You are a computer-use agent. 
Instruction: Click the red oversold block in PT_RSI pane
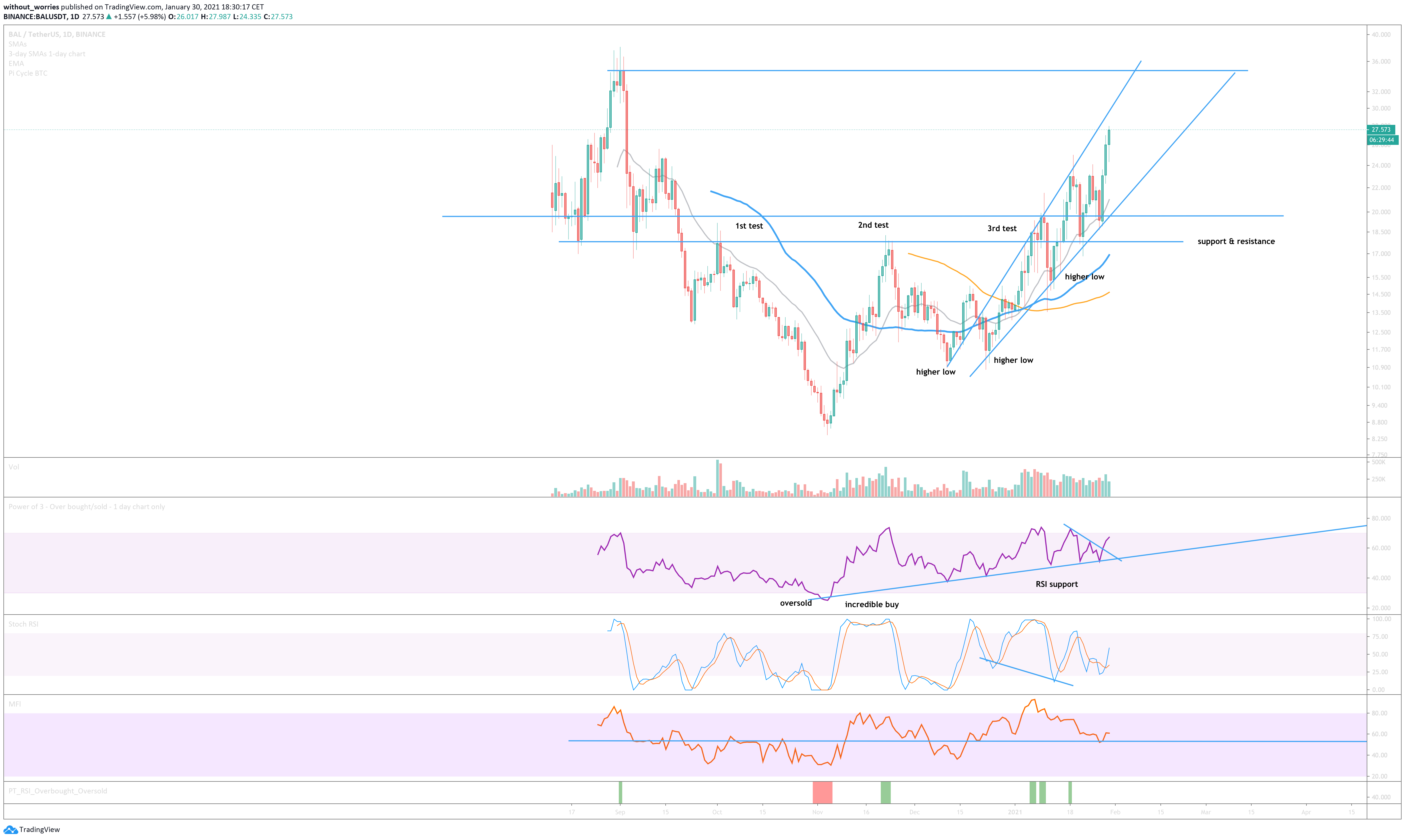pyautogui.click(x=822, y=793)
